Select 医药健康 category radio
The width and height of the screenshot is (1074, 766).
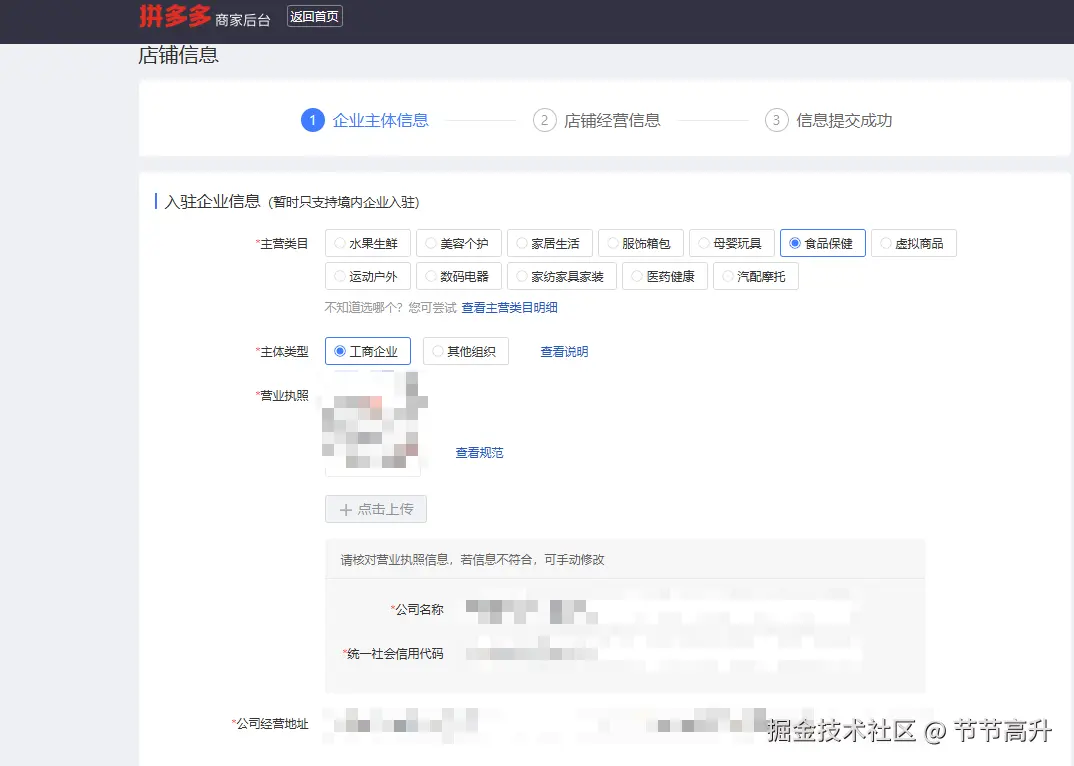(665, 276)
